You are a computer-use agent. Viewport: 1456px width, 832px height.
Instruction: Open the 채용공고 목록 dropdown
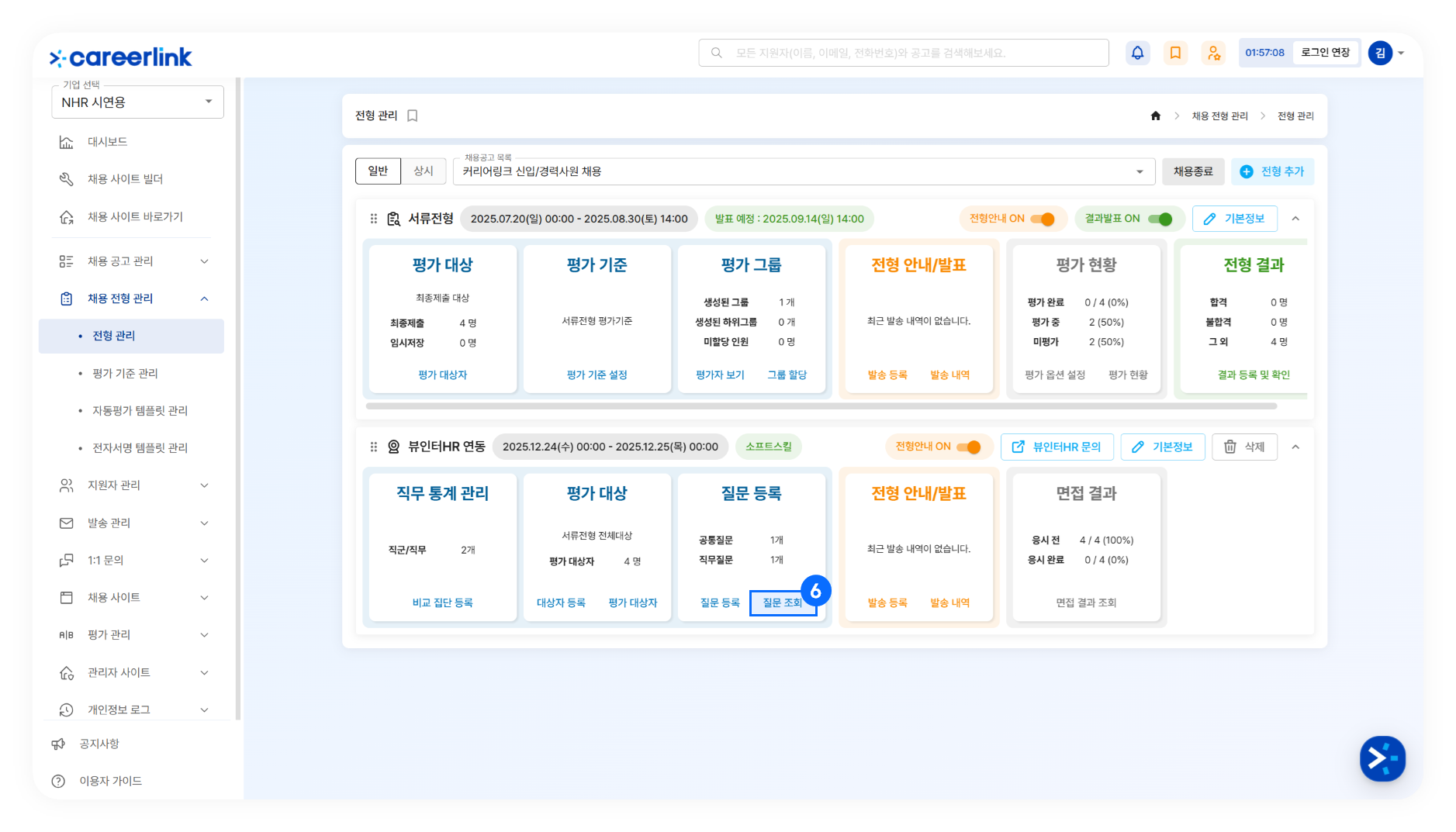(803, 171)
